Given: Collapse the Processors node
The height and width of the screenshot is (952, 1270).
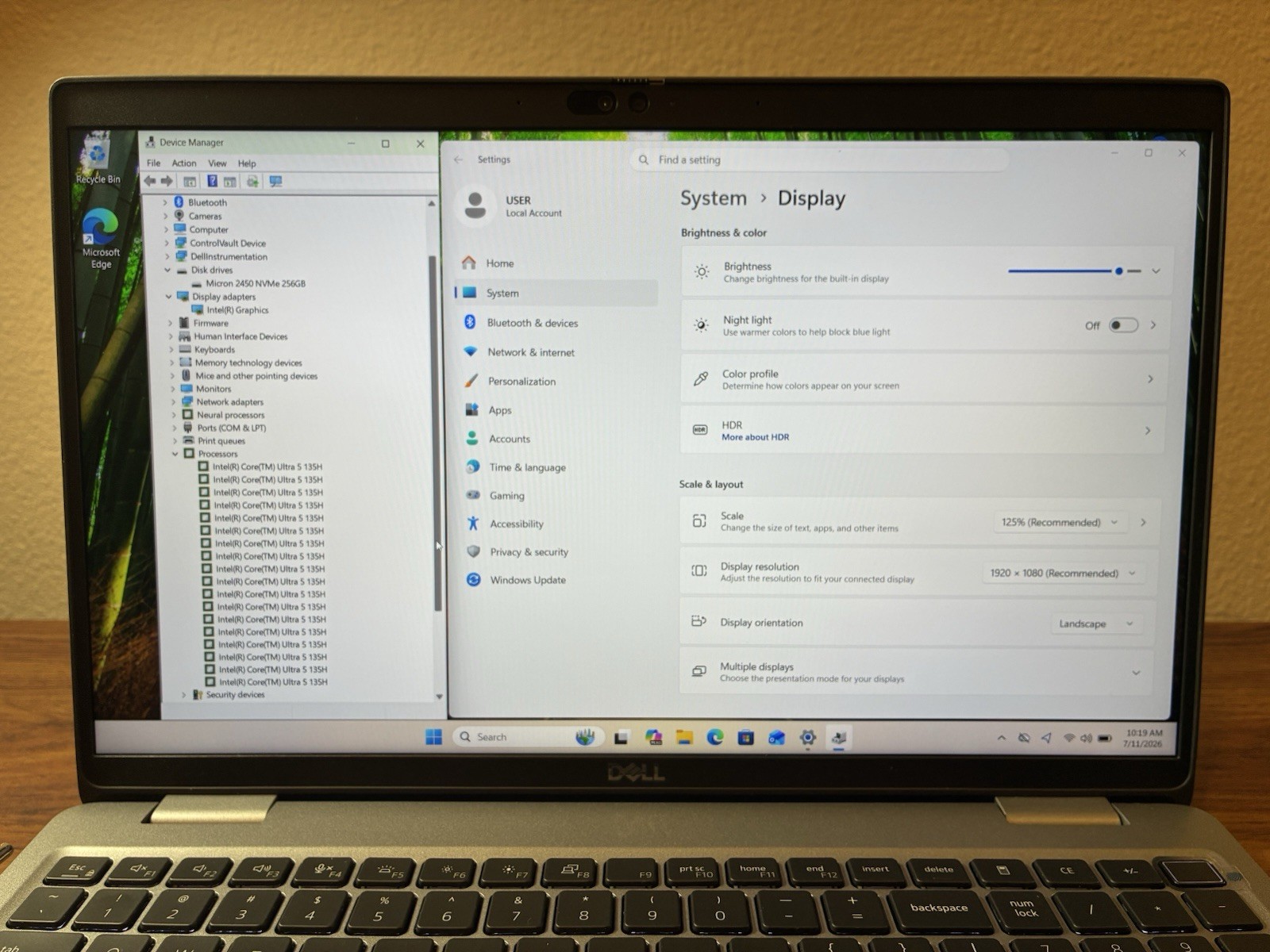Looking at the screenshot, I should coord(175,454).
